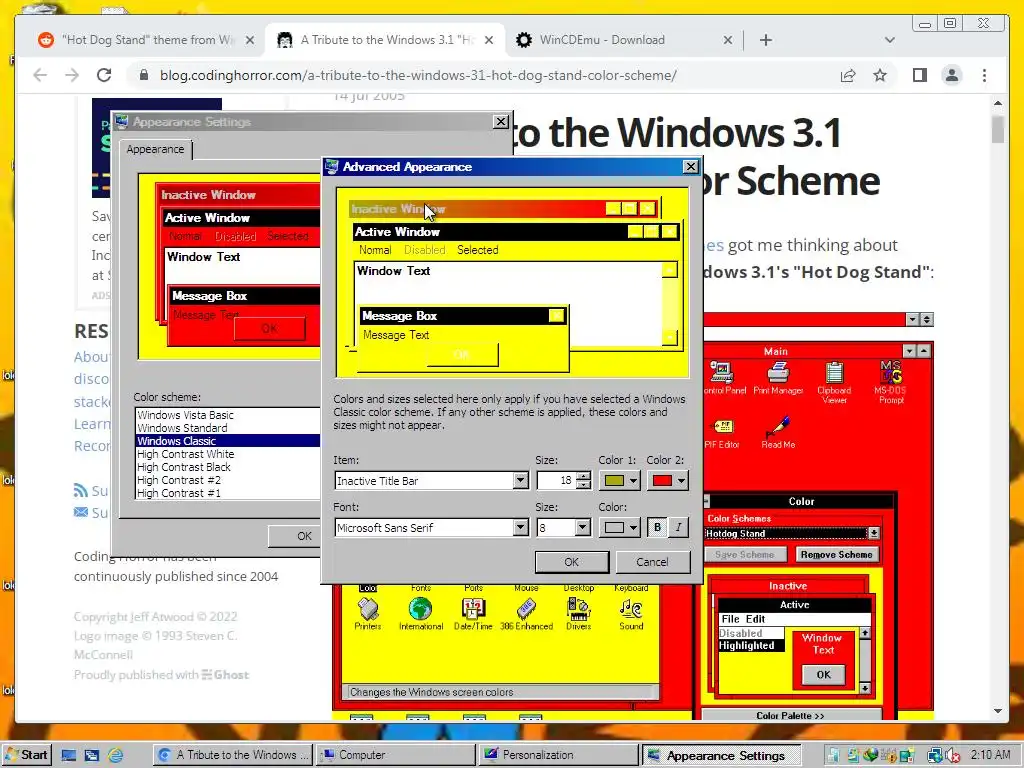Open the Chrome three-dot menu
Image resolution: width=1024 pixels, height=768 pixels.
point(984,75)
